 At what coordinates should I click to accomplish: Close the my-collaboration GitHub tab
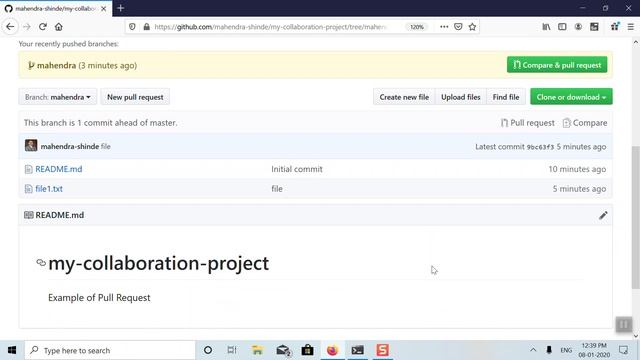103,8
